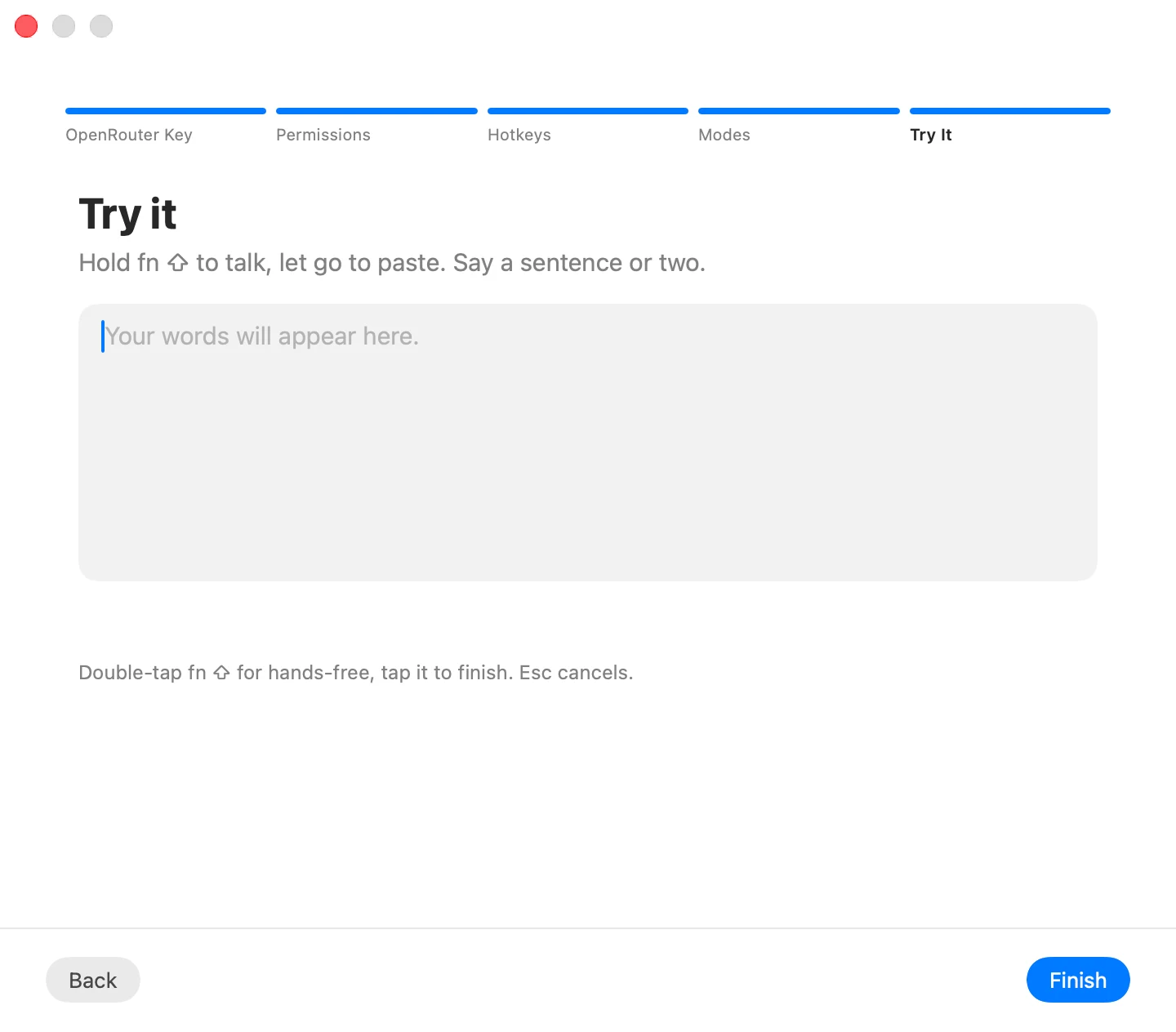
Task: Click the 'Try it' heading
Action: tap(127, 214)
